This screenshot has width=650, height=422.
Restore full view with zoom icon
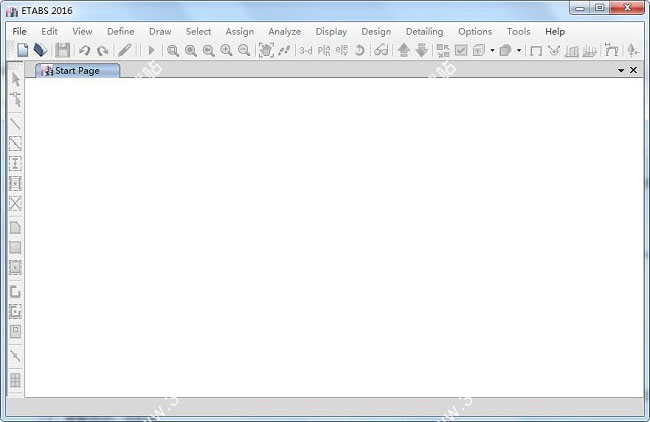pyautogui.click(x=191, y=50)
